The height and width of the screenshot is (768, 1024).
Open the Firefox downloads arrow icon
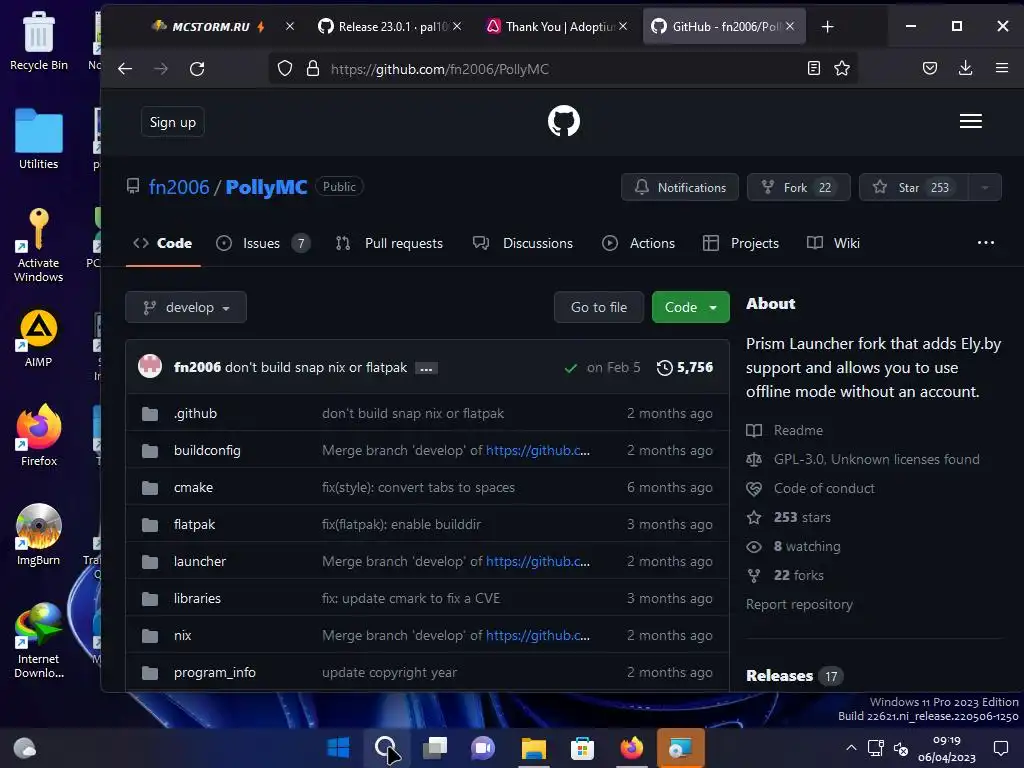pos(965,68)
